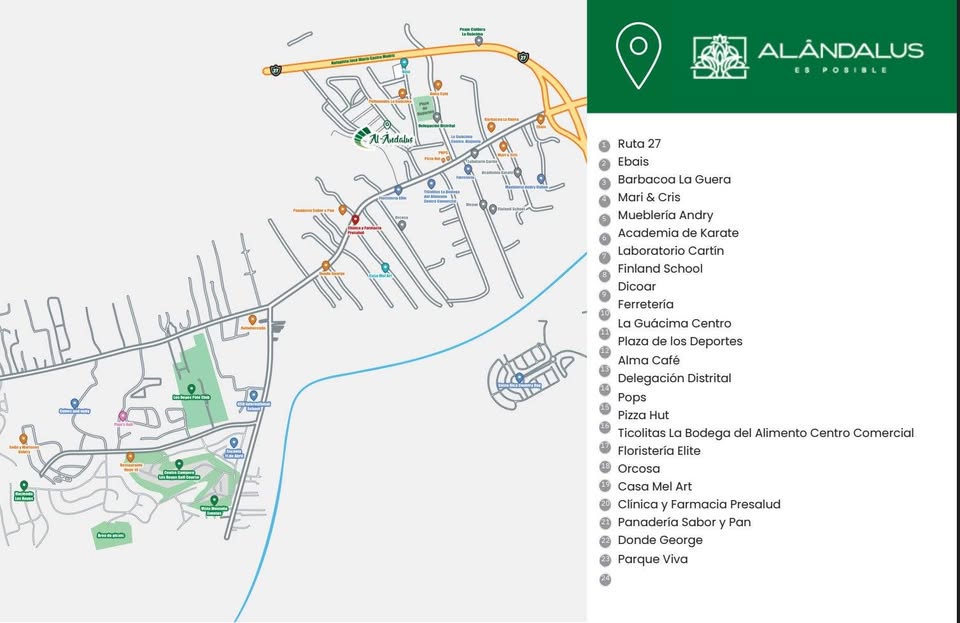Select 'Ferretería' in the legend list
Screen dimensions: 960x623
point(645,304)
